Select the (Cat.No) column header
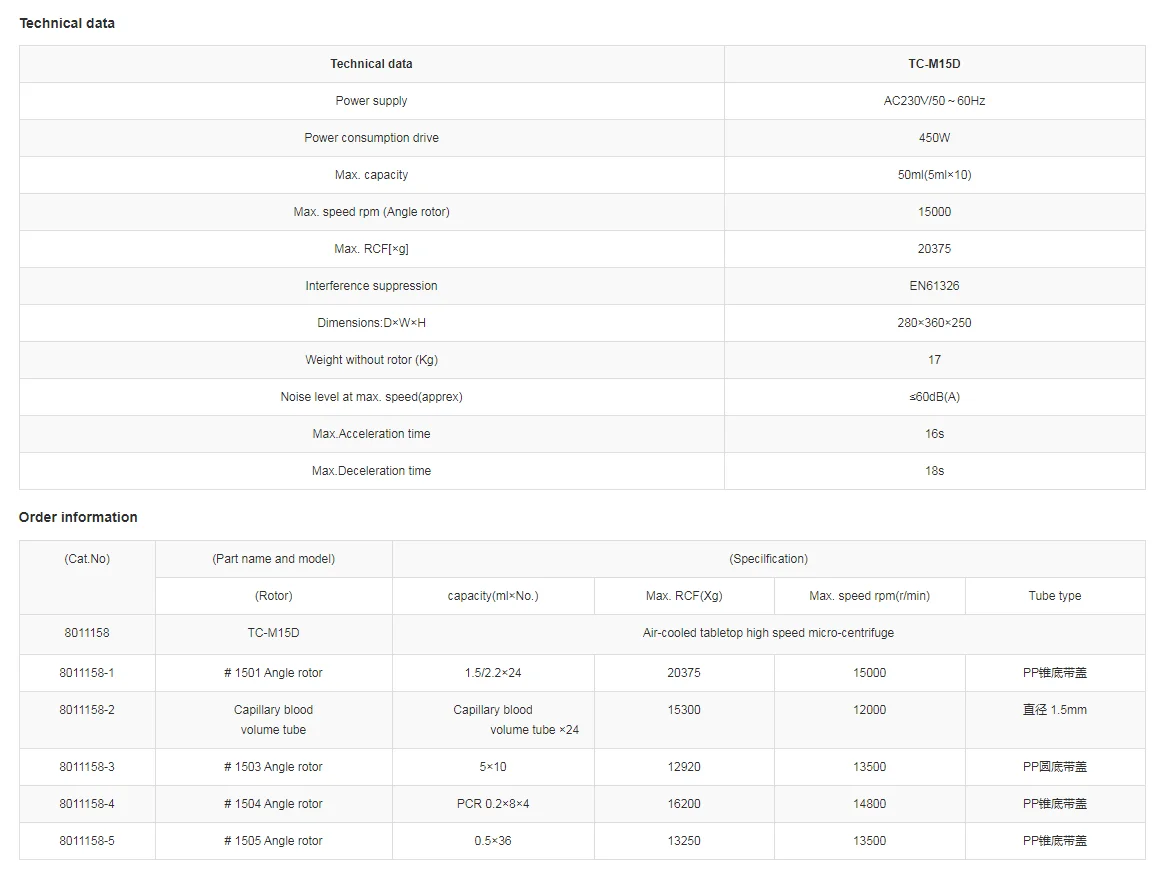 click(x=87, y=559)
